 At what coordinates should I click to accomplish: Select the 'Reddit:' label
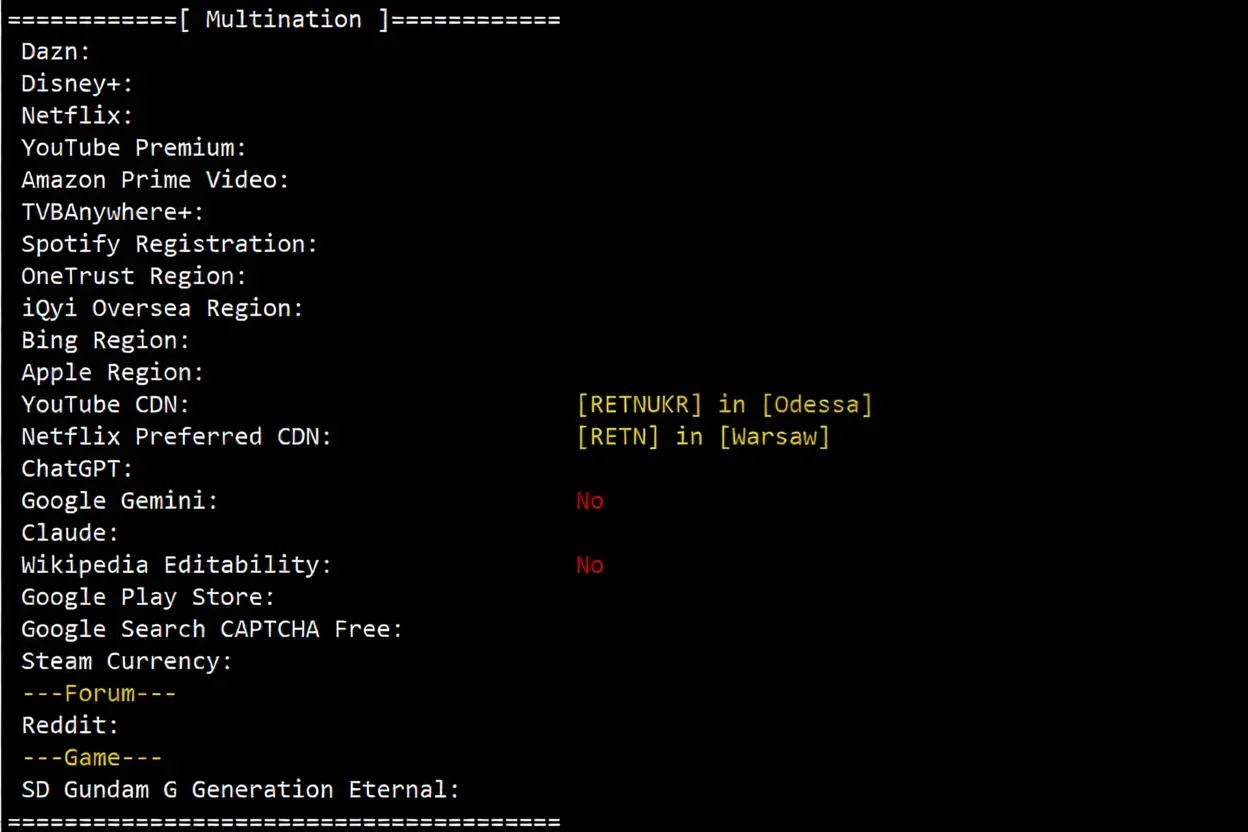70,725
